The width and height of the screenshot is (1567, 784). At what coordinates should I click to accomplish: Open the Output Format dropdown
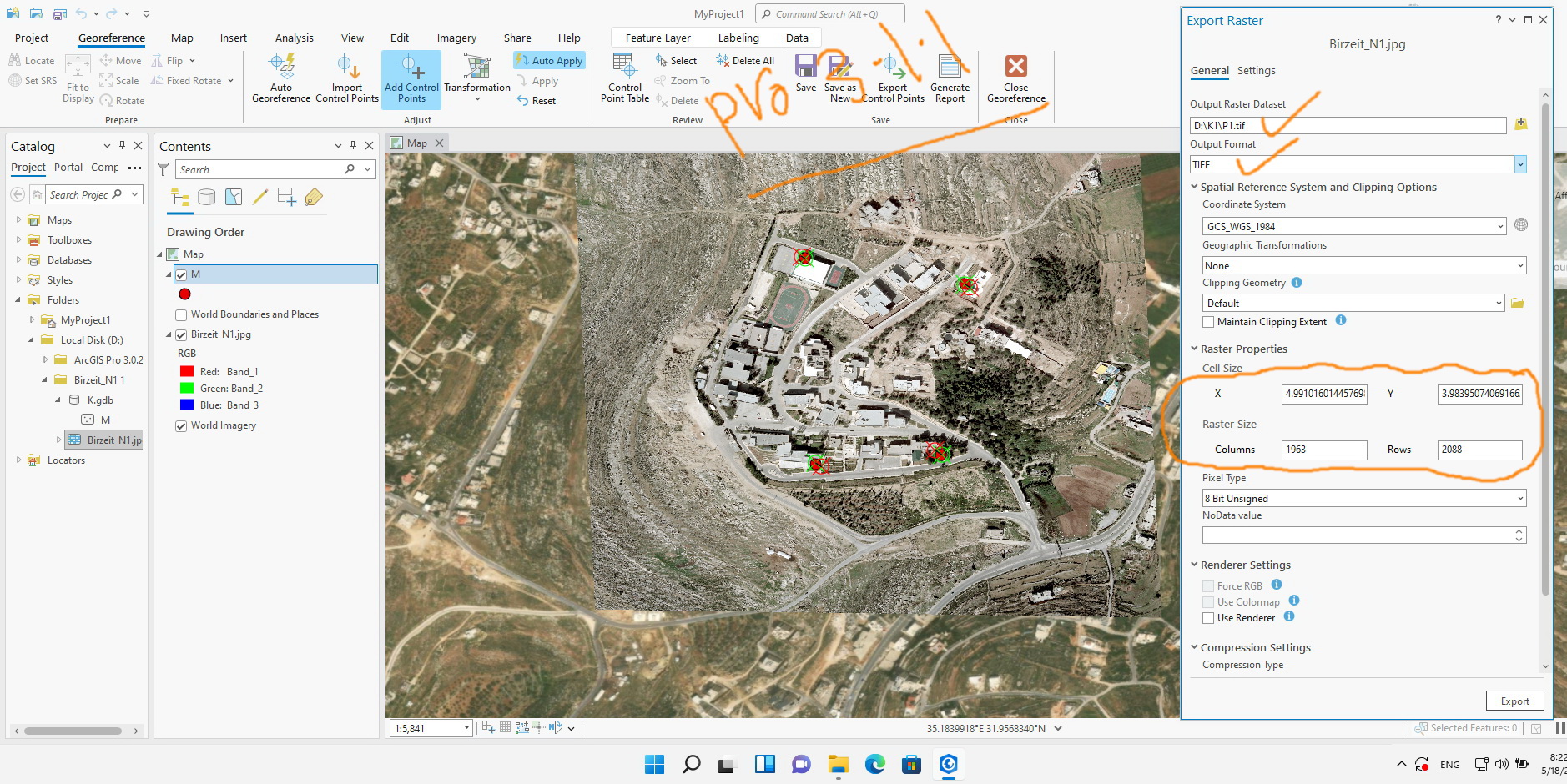click(x=1521, y=164)
